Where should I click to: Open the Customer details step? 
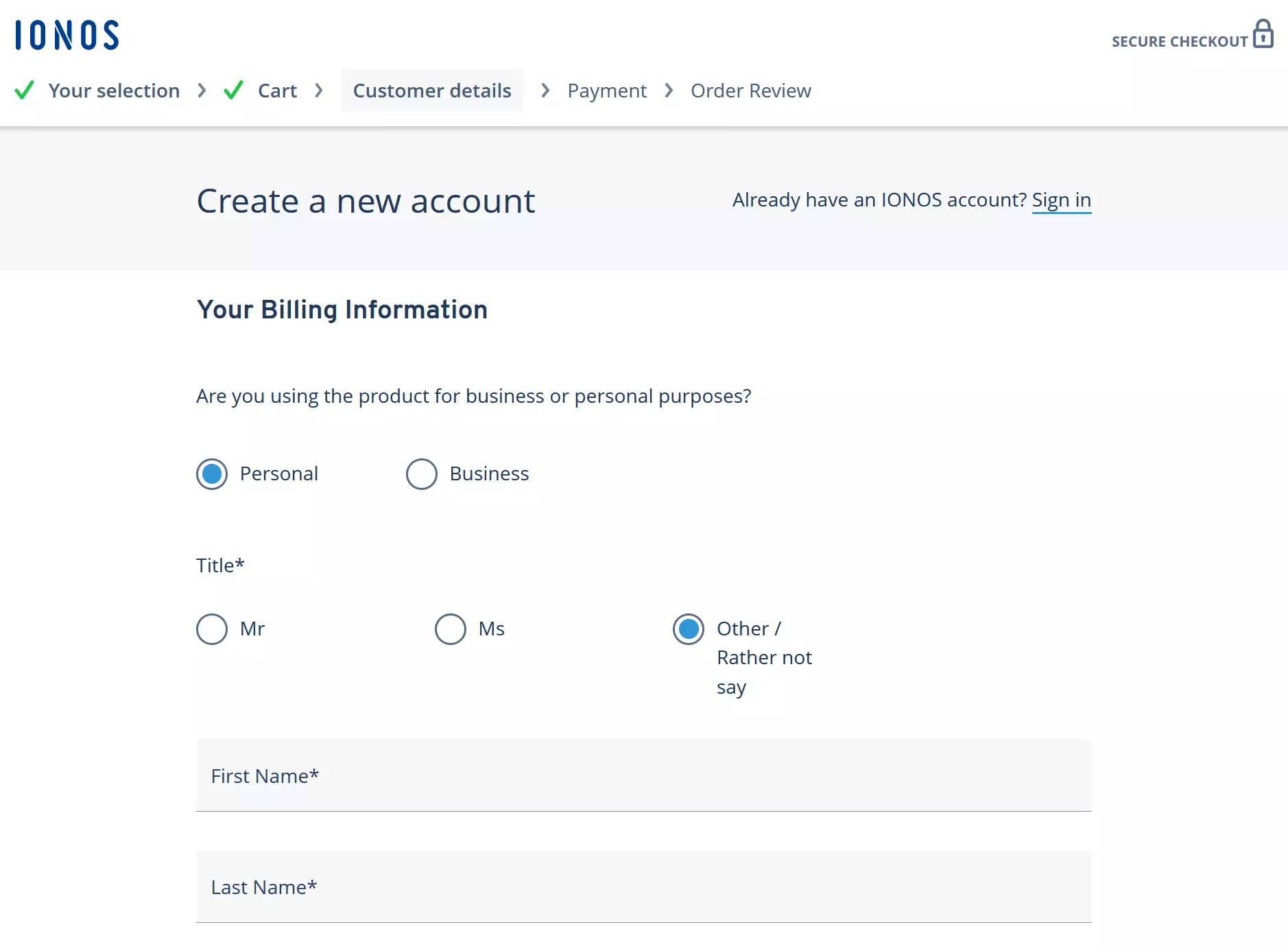click(432, 91)
